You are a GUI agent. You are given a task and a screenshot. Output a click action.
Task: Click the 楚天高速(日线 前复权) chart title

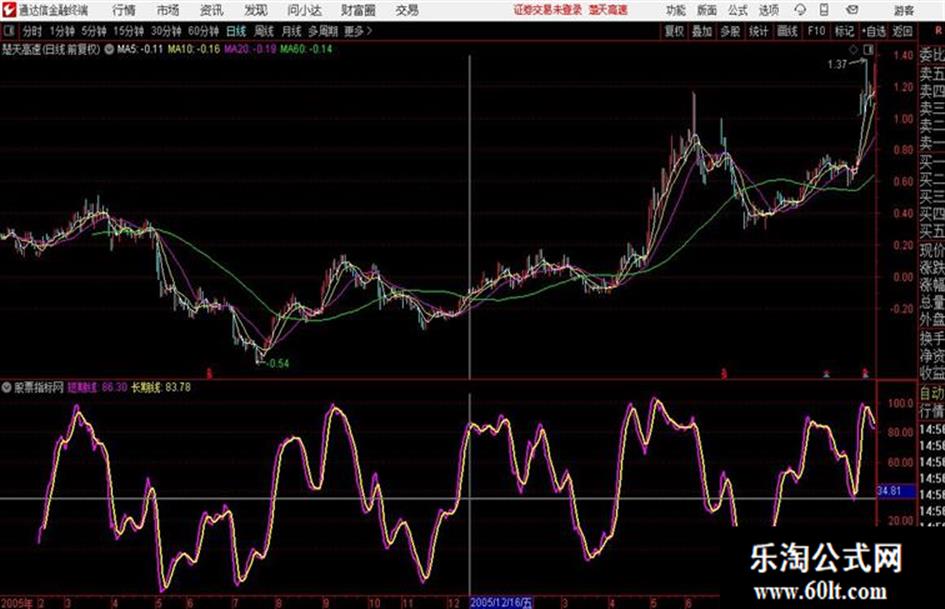tap(51, 49)
